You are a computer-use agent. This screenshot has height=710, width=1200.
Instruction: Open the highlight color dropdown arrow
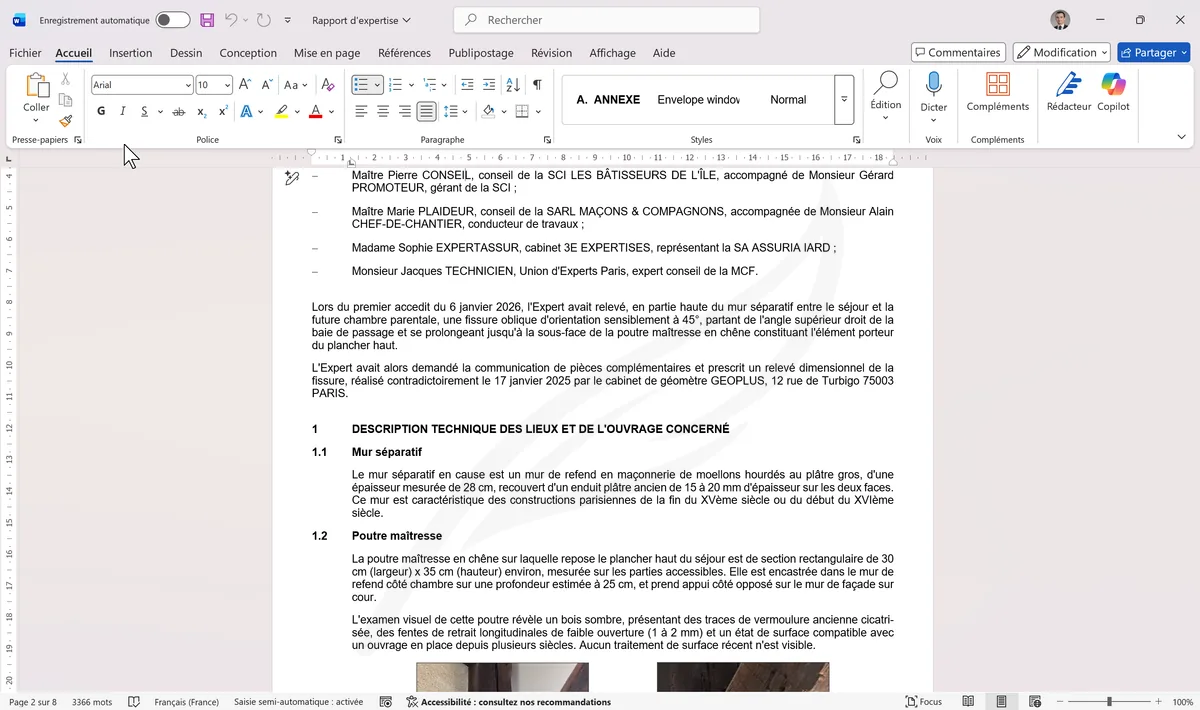tap(297, 111)
